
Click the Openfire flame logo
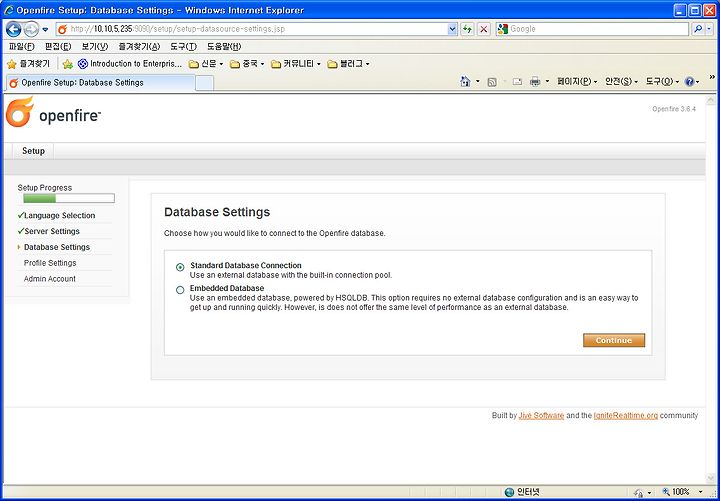[x=20, y=112]
